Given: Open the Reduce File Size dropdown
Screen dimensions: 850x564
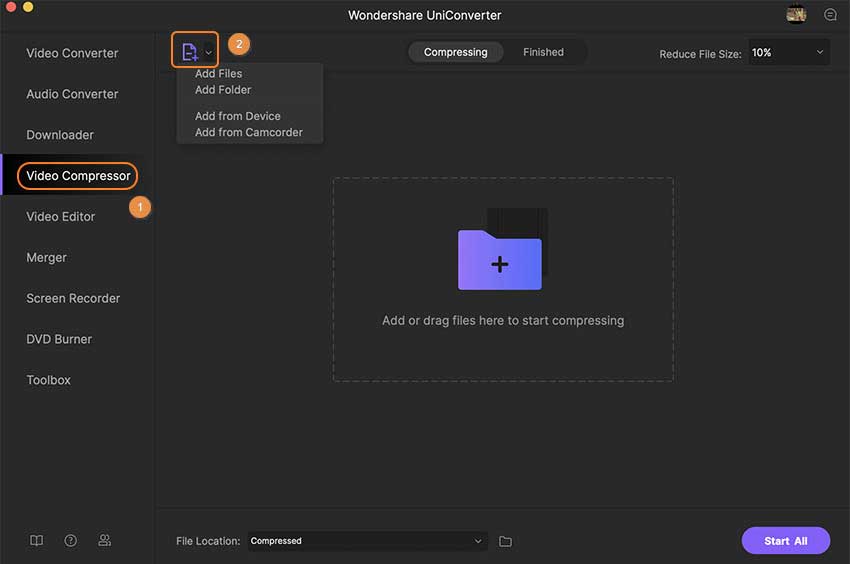Looking at the screenshot, I should (789, 53).
